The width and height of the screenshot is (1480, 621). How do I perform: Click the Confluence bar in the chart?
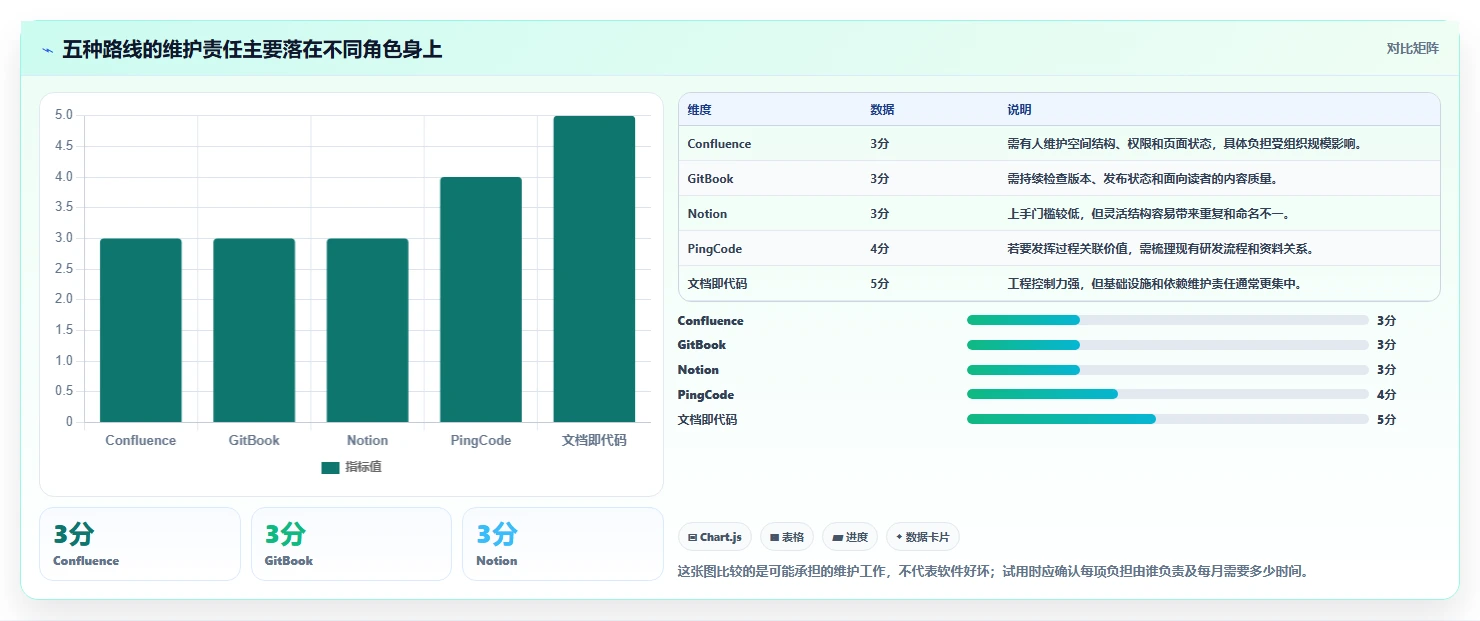tap(141, 330)
